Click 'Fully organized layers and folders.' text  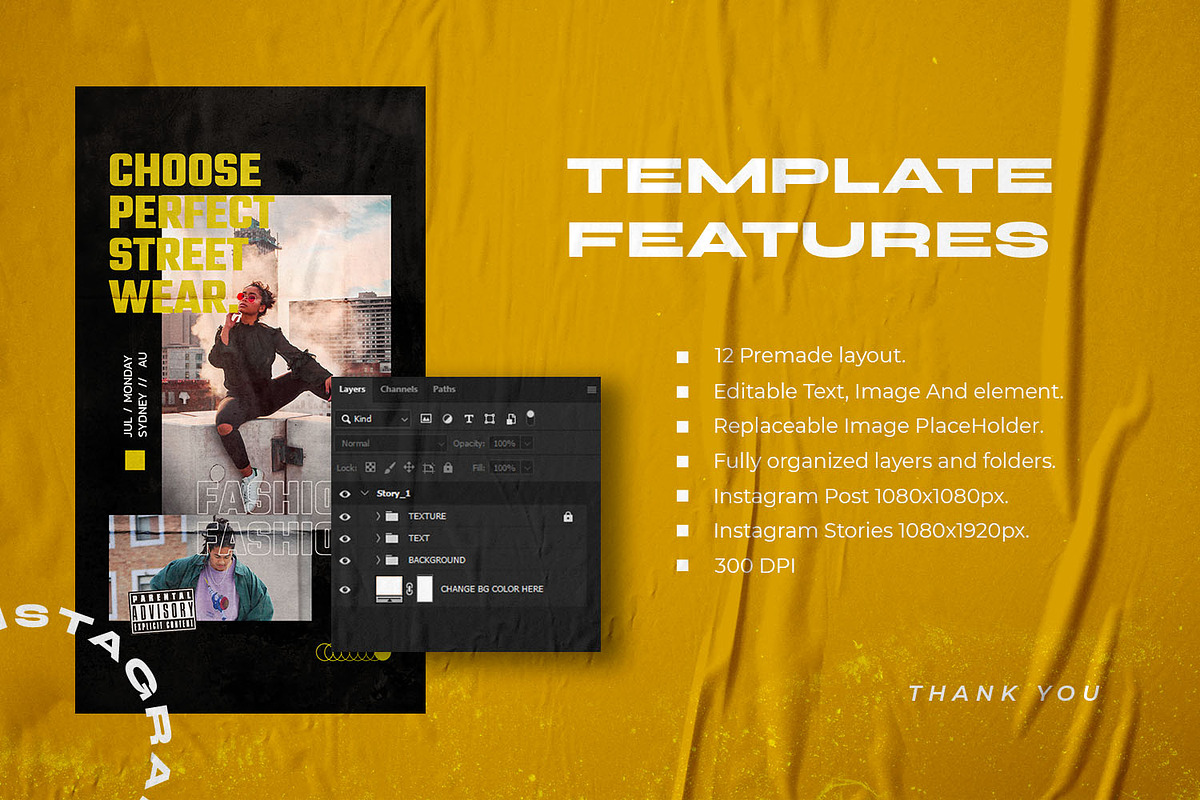(x=885, y=461)
